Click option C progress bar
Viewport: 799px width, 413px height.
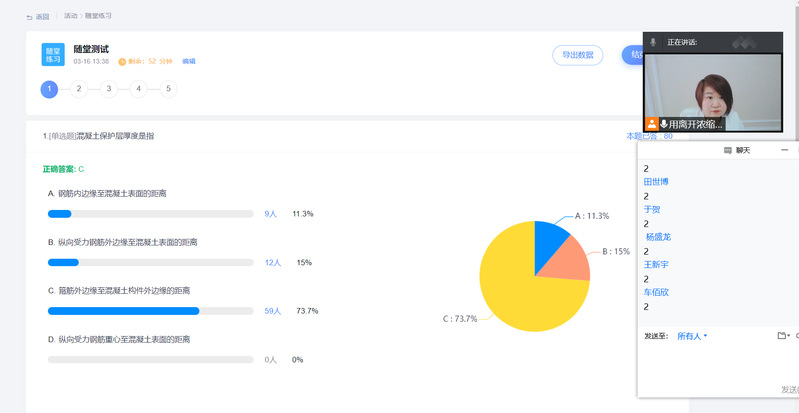150,311
